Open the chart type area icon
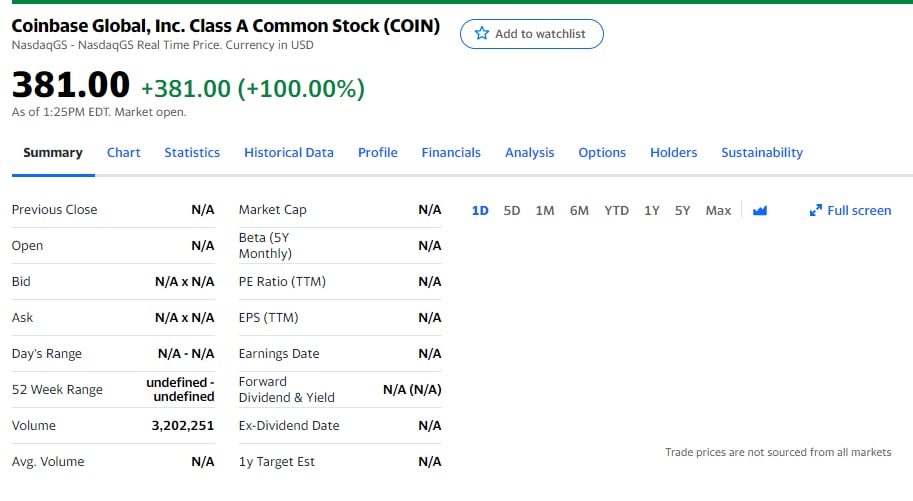This screenshot has width=913, height=501. (x=759, y=210)
